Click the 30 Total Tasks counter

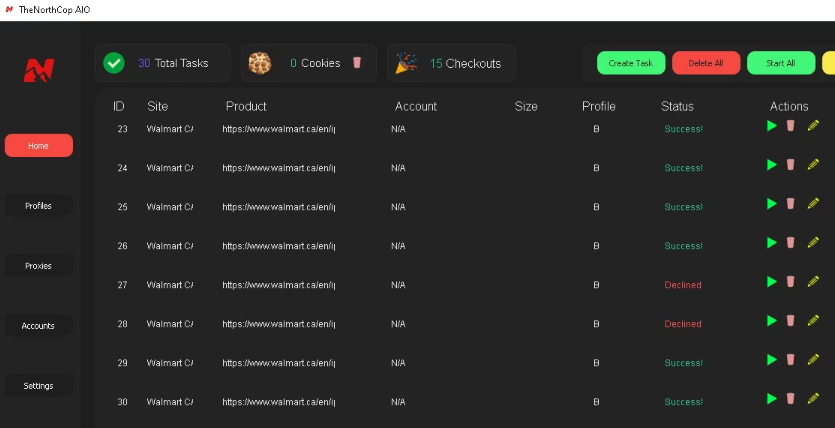pos(173,63)
